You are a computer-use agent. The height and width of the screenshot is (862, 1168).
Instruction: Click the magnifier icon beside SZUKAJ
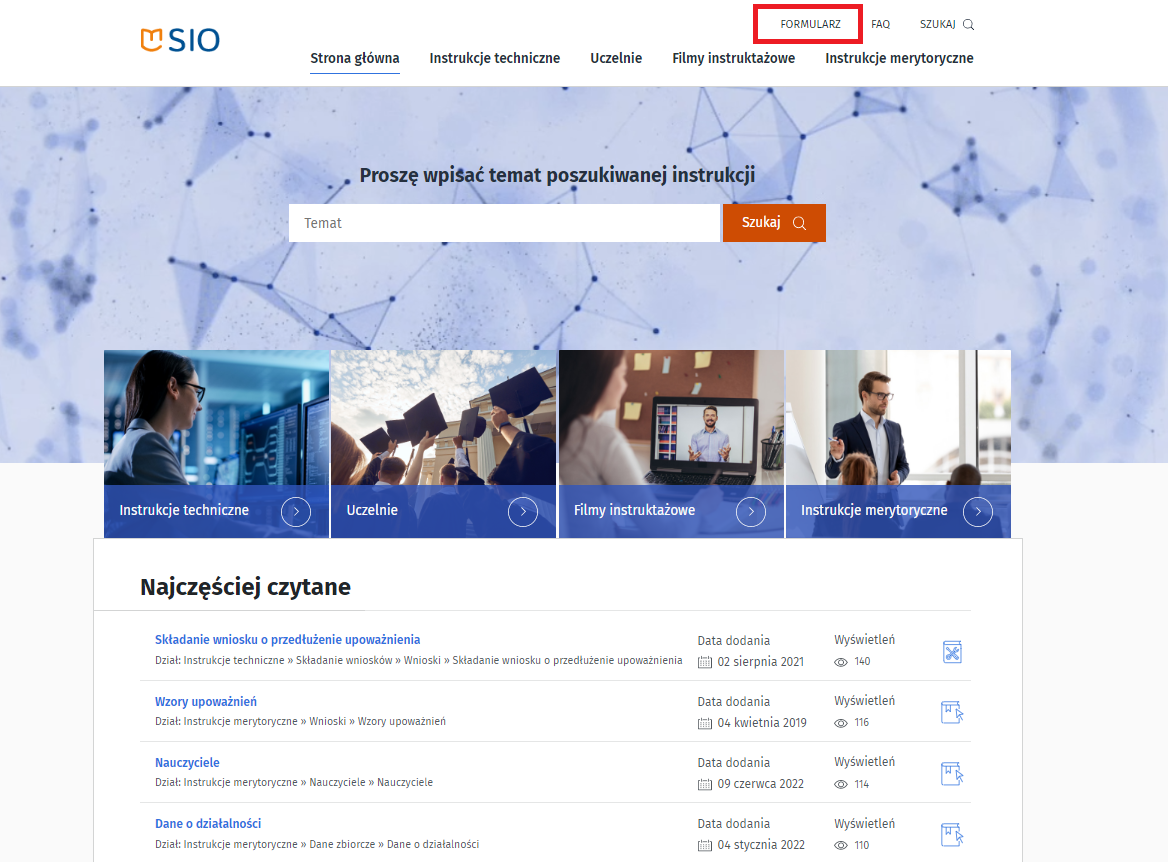[x=966, y=23]
